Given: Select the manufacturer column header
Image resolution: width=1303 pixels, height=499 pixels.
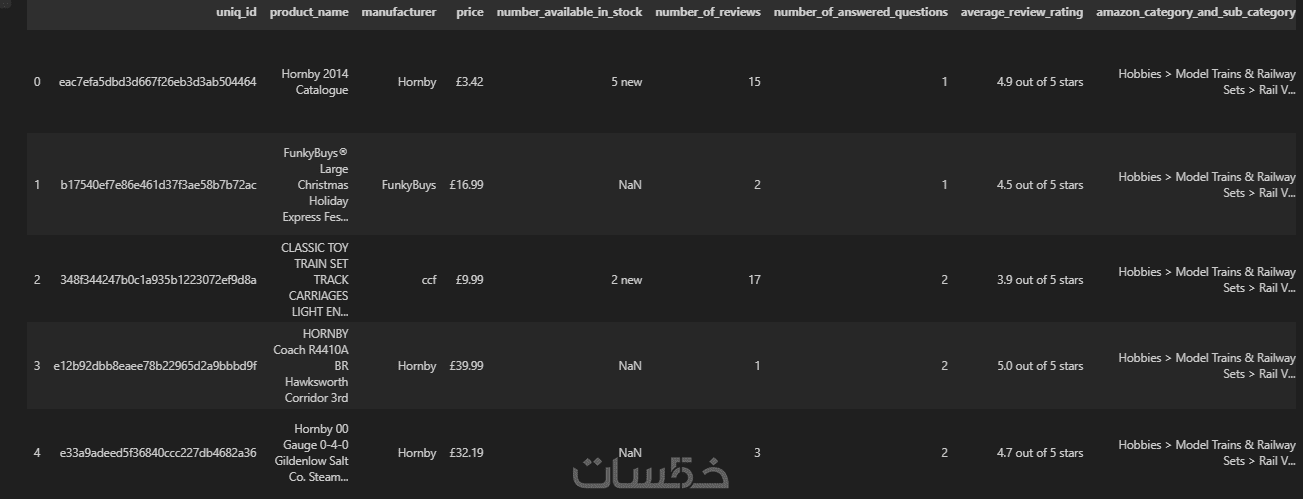Looking at the screenshot, I should coord(398,12).
